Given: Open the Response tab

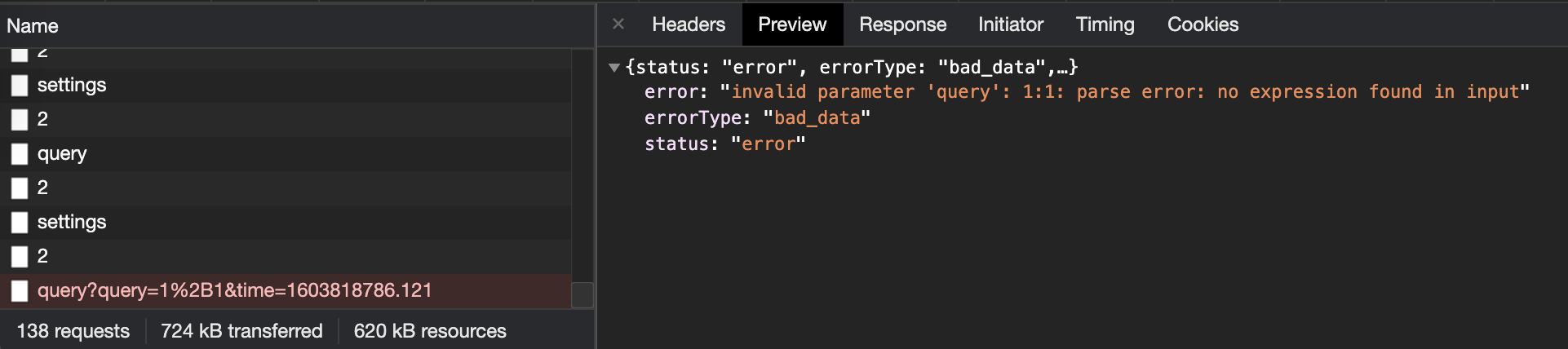Looking at the screenshot, I should [902, 24].
